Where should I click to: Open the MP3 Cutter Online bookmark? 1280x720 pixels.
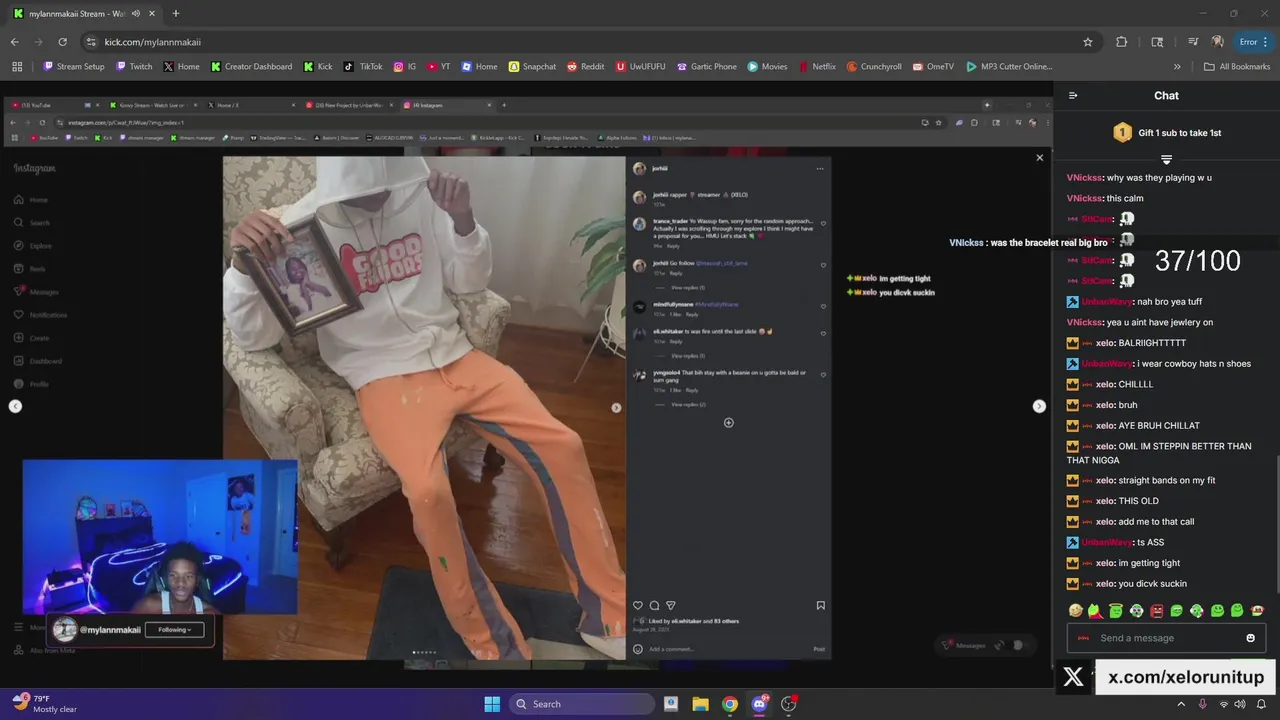(1009, 67)
